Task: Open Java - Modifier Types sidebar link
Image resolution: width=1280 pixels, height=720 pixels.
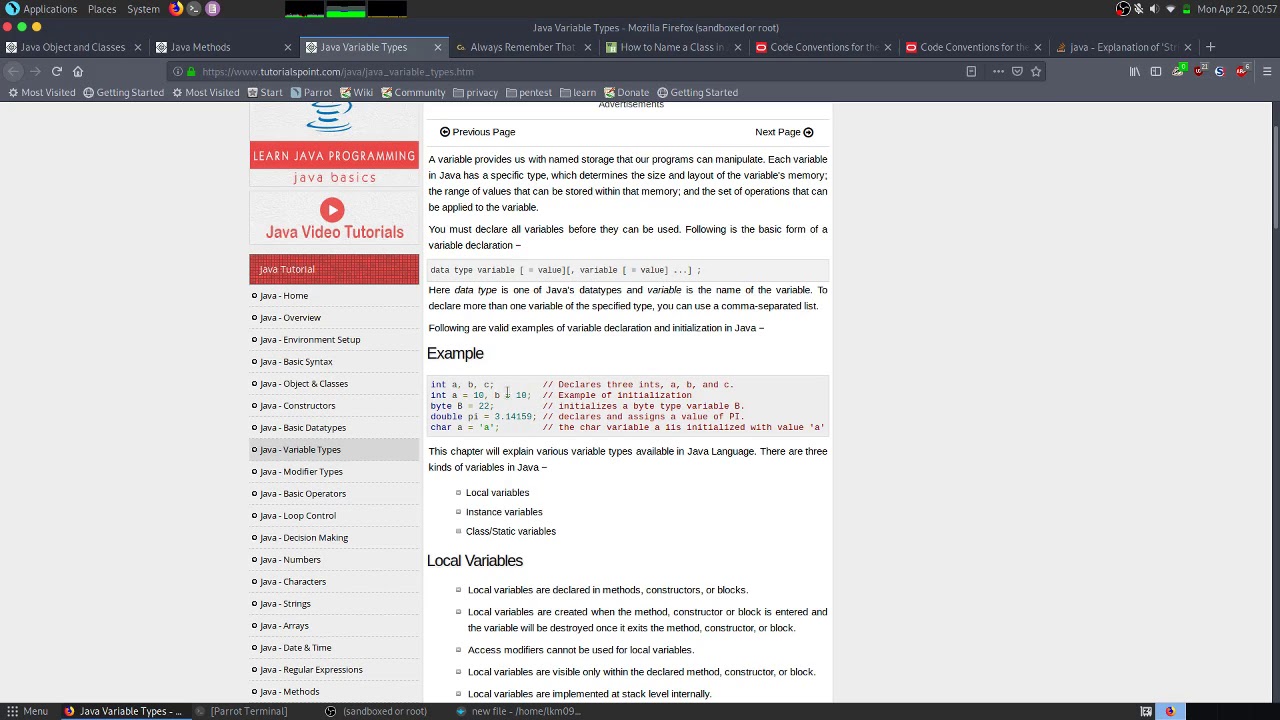Action: 301,472
